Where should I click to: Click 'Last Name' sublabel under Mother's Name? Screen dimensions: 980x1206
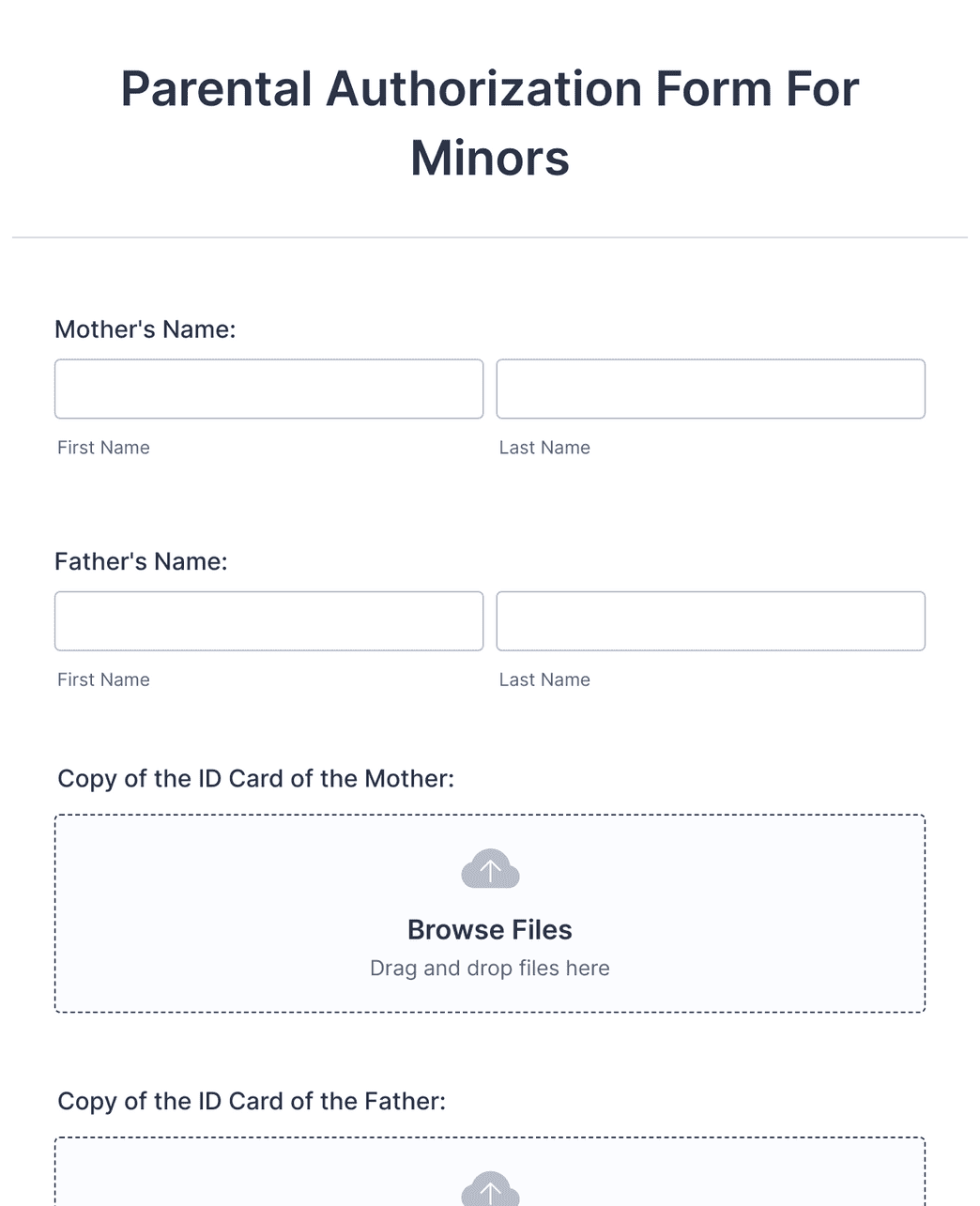pyautogui.click(x=544, y=448)
